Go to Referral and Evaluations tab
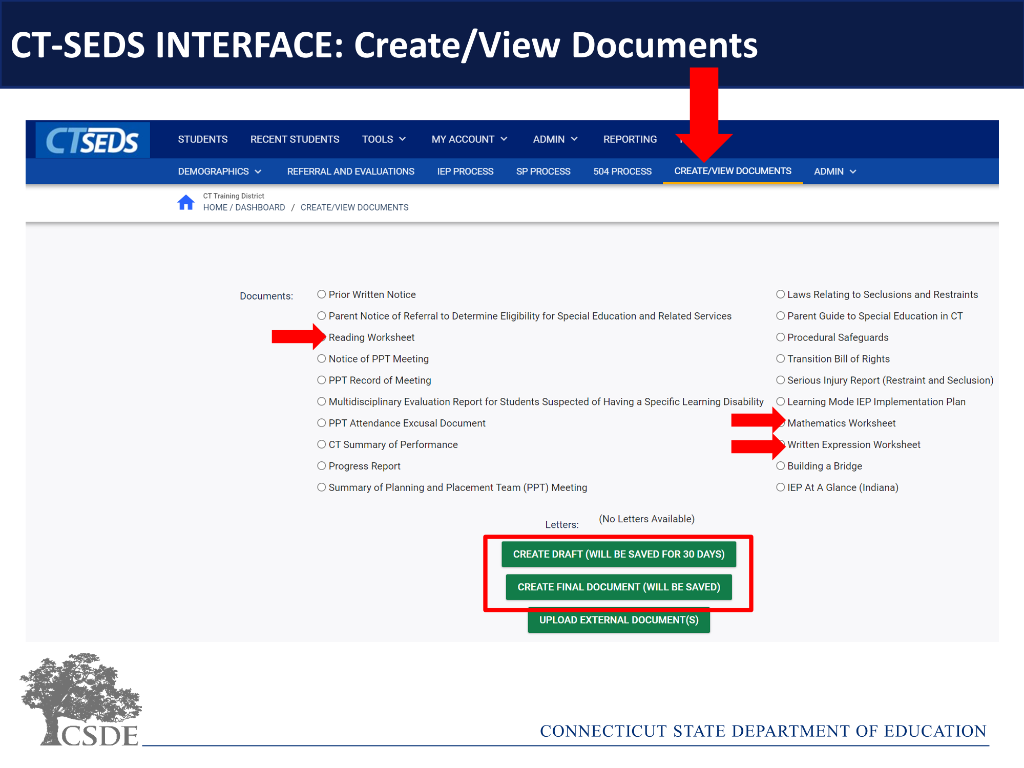1024x768 pixels. click(x=351, y=171)
